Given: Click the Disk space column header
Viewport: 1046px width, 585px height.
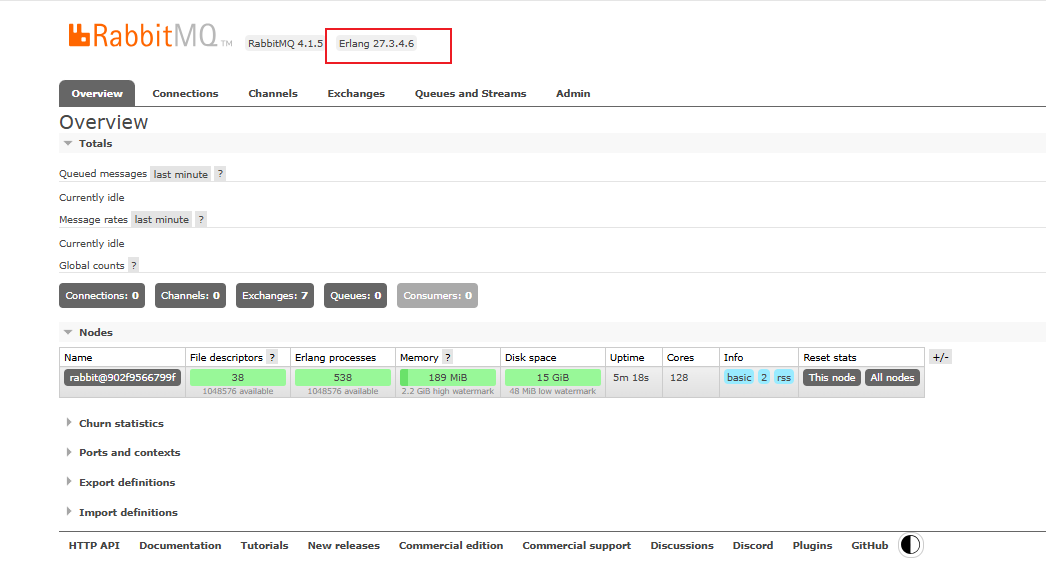Looking at the screenshot, I should 530,358.
